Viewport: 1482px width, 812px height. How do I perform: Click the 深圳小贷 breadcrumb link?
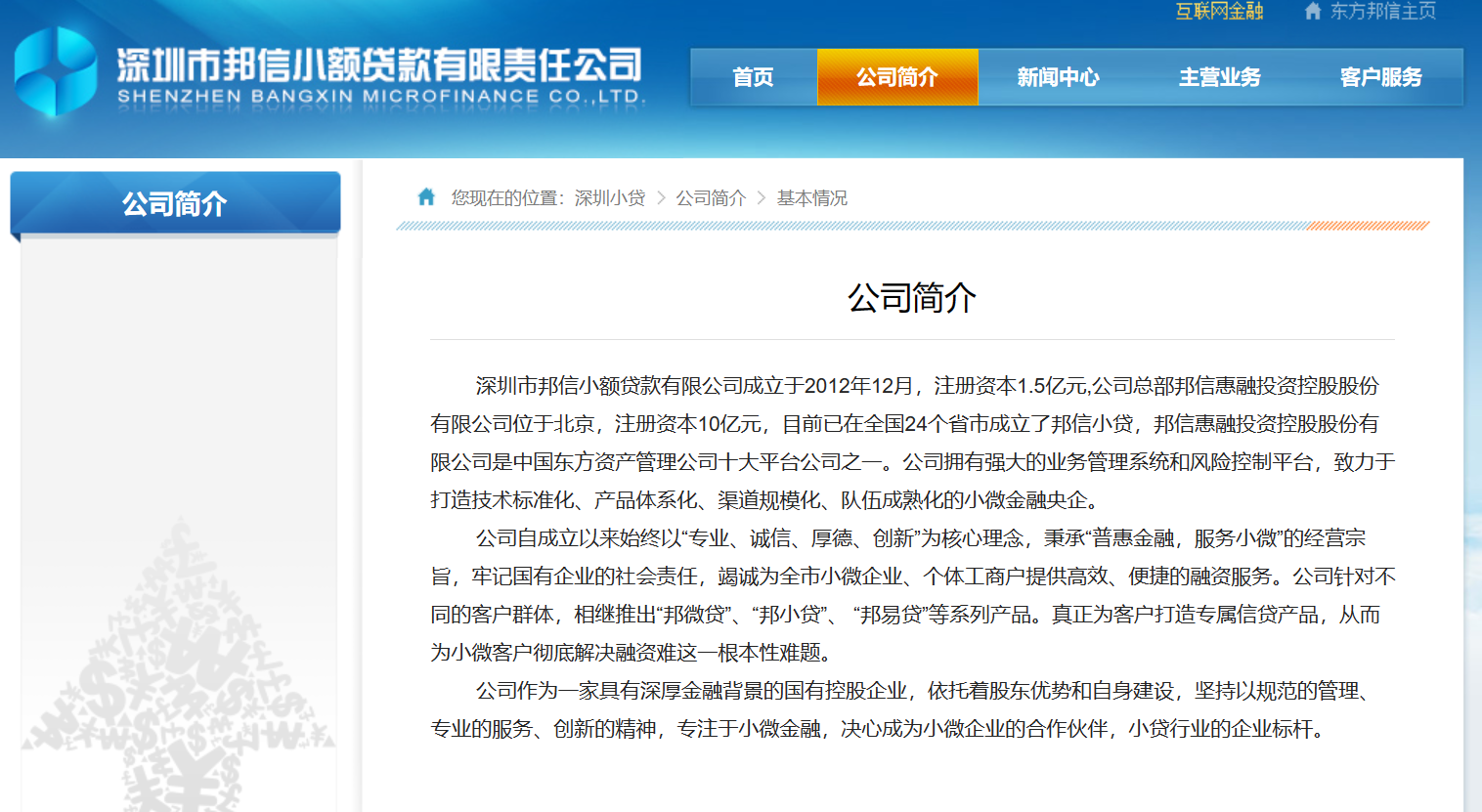[x=610, y=198]
